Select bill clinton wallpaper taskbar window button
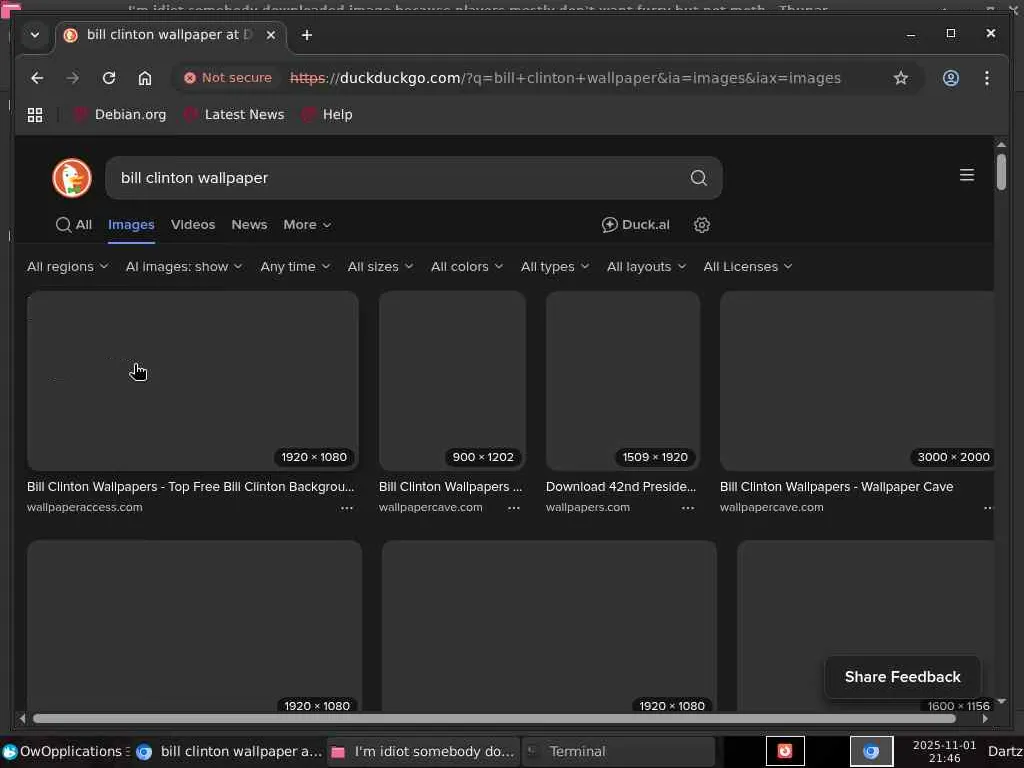 click(x=229, y=752)
